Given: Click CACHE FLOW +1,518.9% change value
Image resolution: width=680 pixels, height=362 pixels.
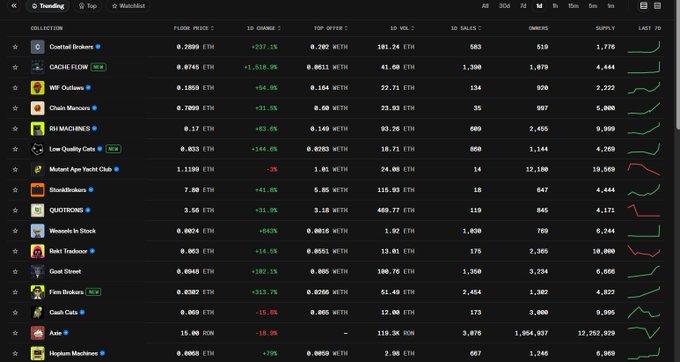Looking at the screenshot, I should pos(261,67).
